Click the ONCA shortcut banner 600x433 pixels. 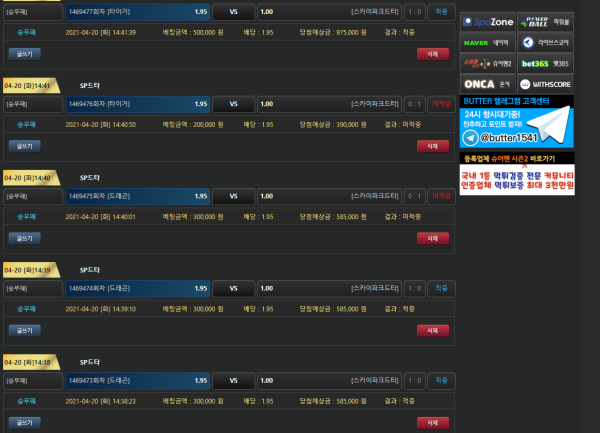click(488, 85)
